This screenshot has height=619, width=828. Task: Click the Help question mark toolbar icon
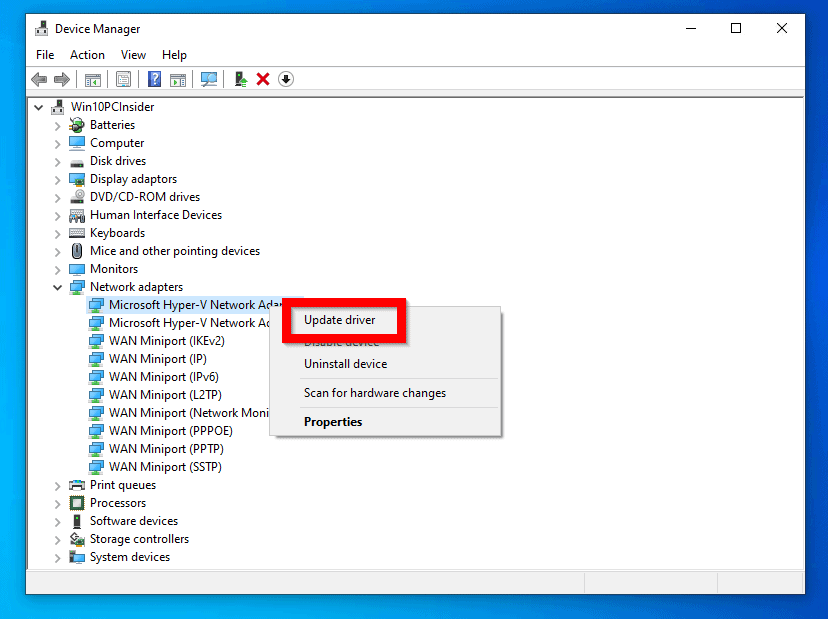pos(155,79)
